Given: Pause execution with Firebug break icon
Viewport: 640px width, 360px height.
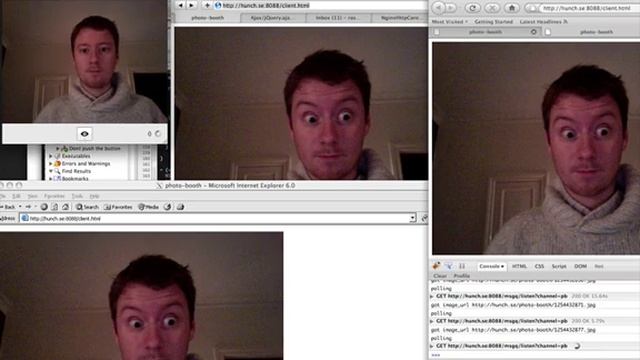Looking at the screenshot, I should point(462,266).
